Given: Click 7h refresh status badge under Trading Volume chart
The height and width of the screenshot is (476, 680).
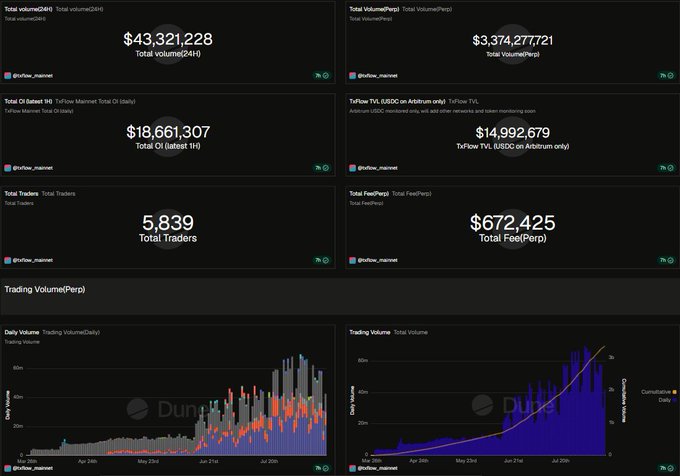Looking at the screenshot, I should (x=667, y=468).
